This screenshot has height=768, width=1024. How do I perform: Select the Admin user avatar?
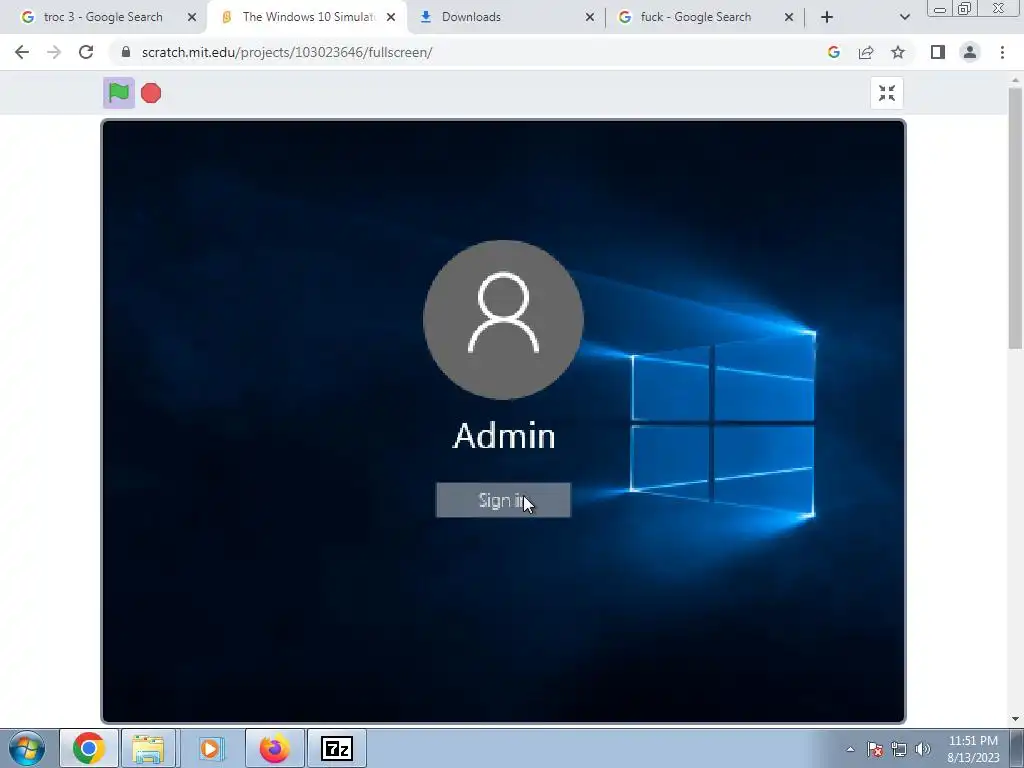point(504,319)
